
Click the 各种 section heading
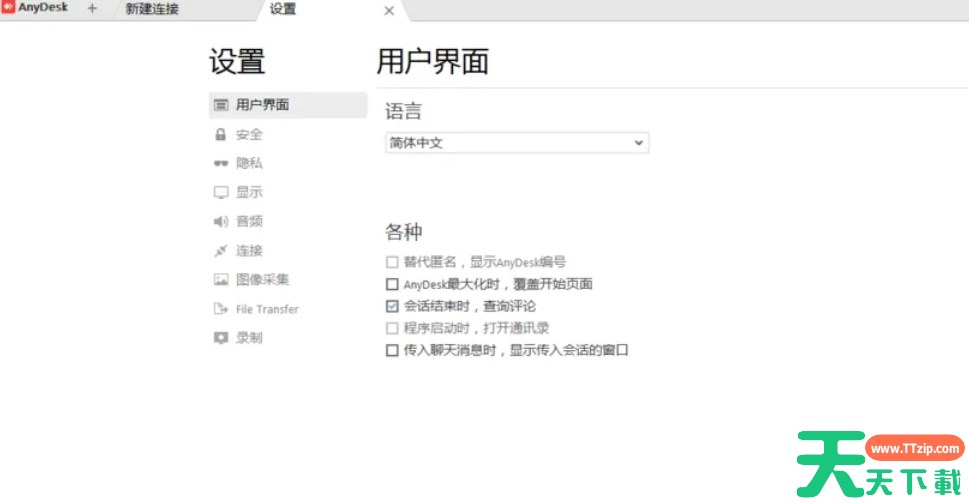coord(404,232)
